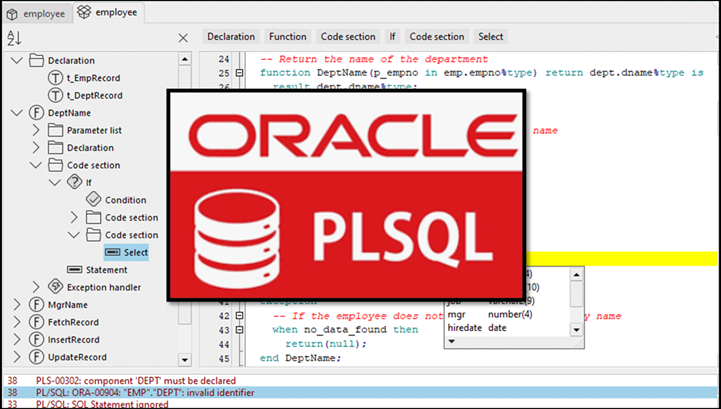721x409 pixels.
Task: Select FetchRecord function icon
Action: pos(35,322)
